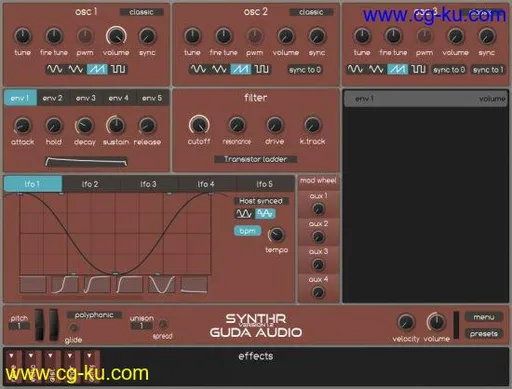The width and height of the screenshot is (512, 389).
Task: Click the filter drive knob
Action: [x=275, y=125]
